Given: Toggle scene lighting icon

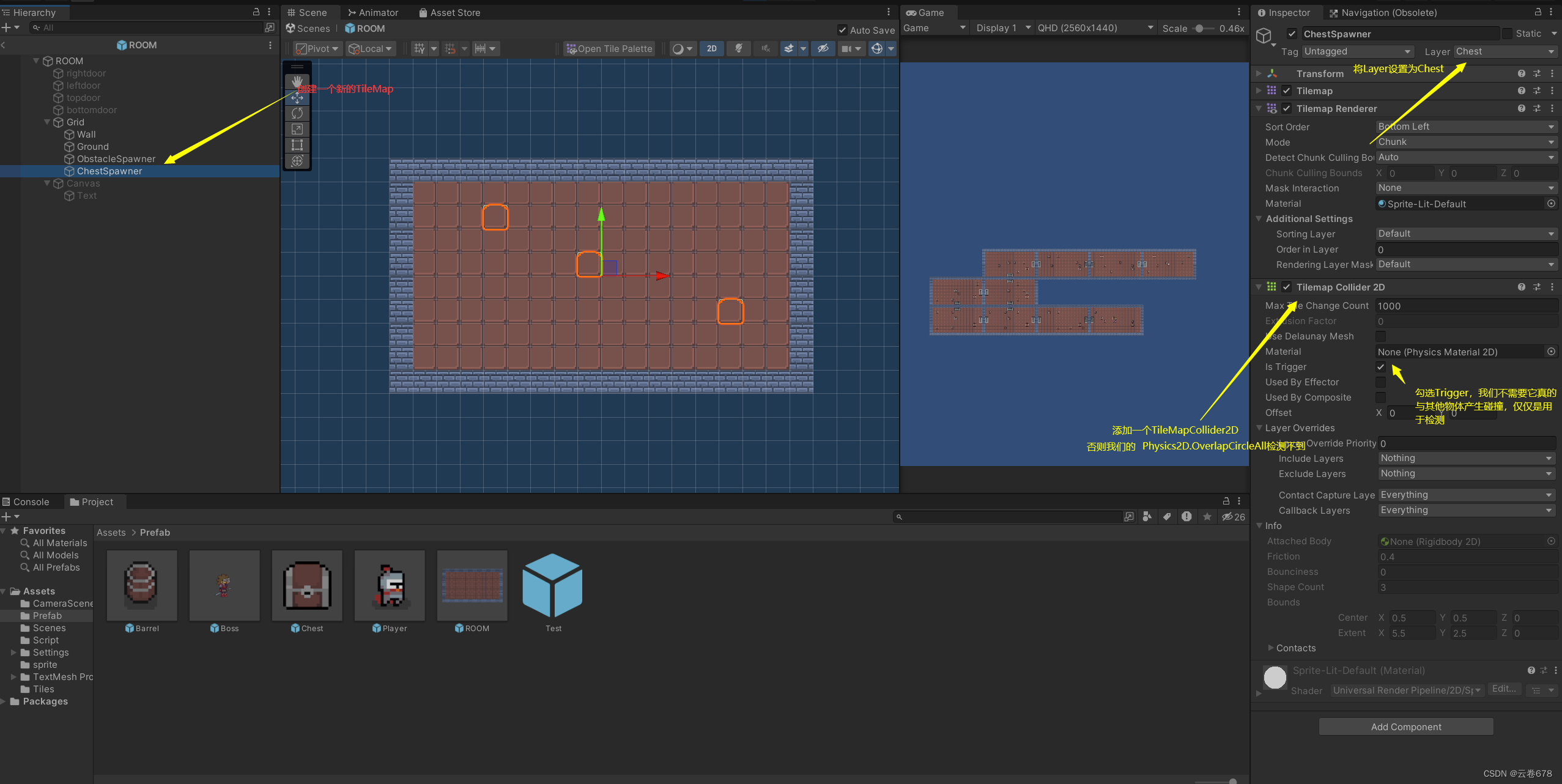Looking at the screenshot, I should point(738,48).
